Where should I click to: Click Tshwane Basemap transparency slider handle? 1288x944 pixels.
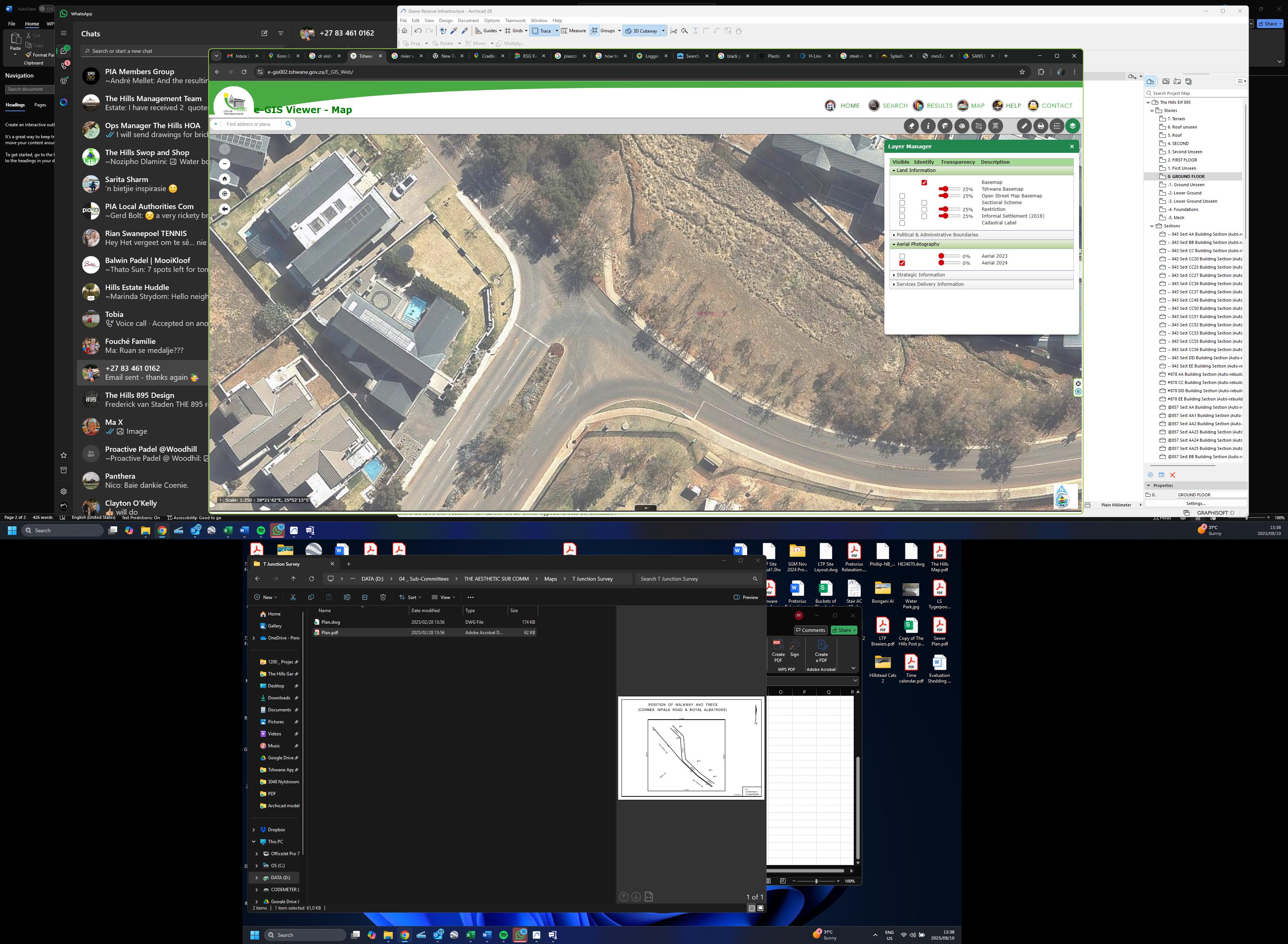point(945,188)
